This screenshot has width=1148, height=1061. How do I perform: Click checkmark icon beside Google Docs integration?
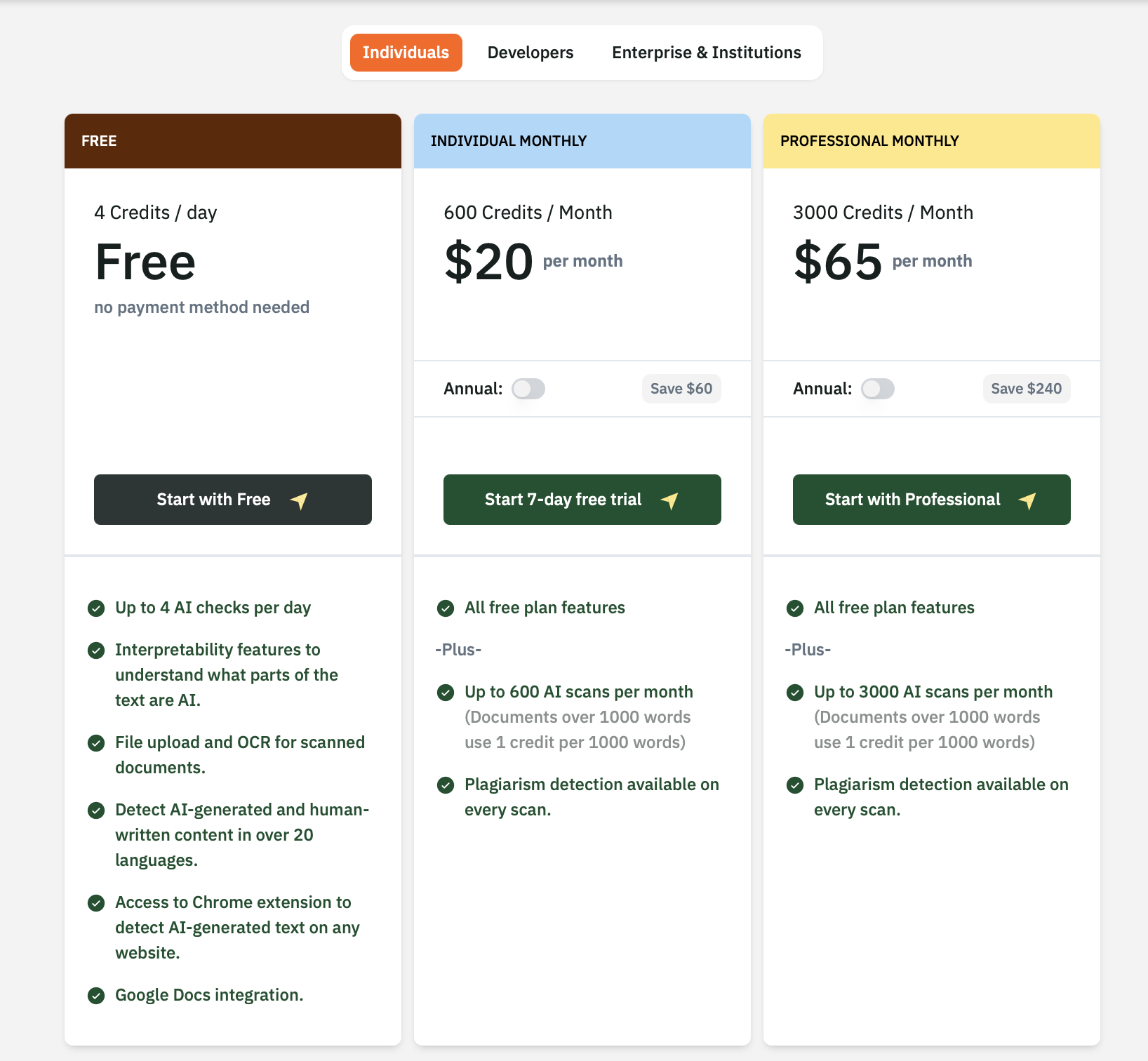pos(96,995)
